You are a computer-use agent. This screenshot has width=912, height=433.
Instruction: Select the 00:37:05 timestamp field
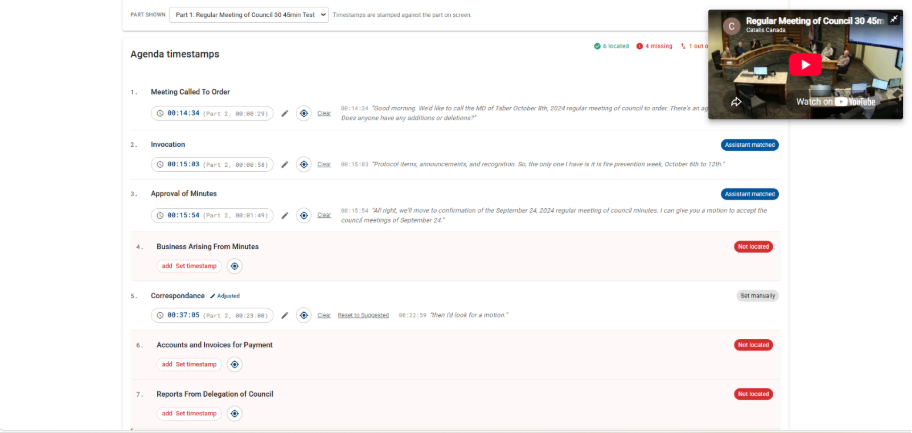[212, 315]
